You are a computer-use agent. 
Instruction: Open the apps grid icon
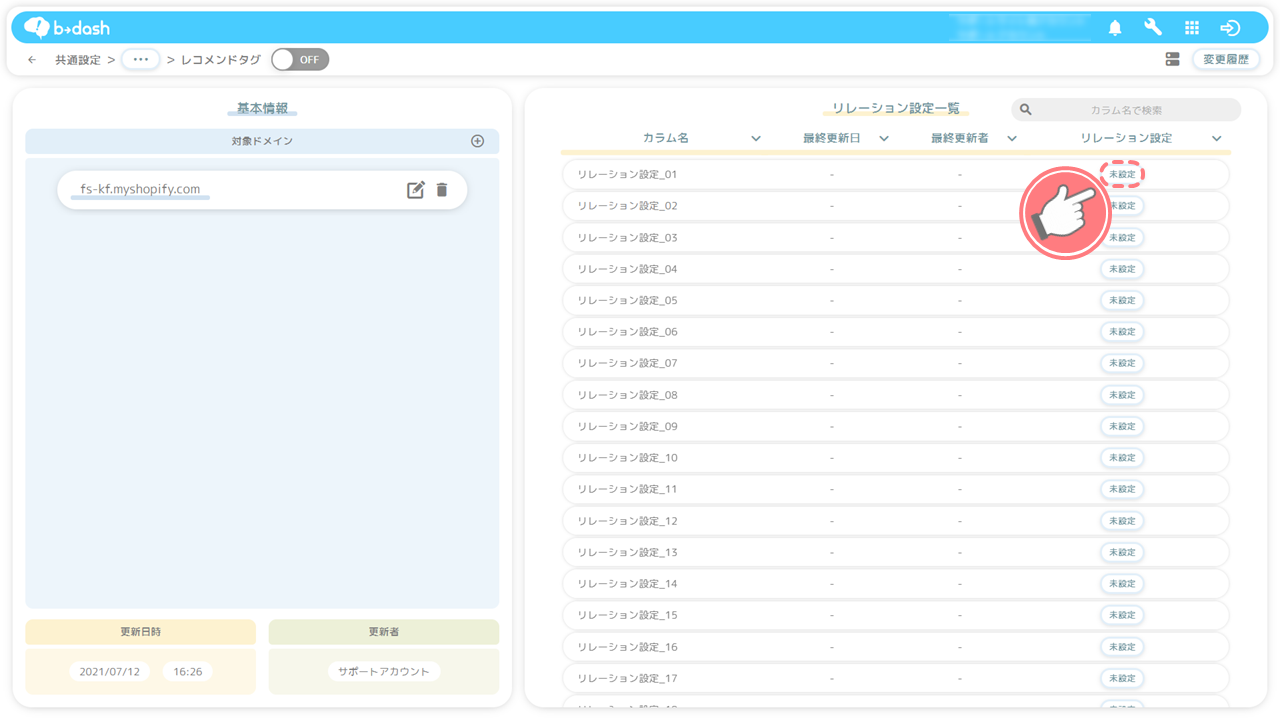click(x=1191, y=28)
